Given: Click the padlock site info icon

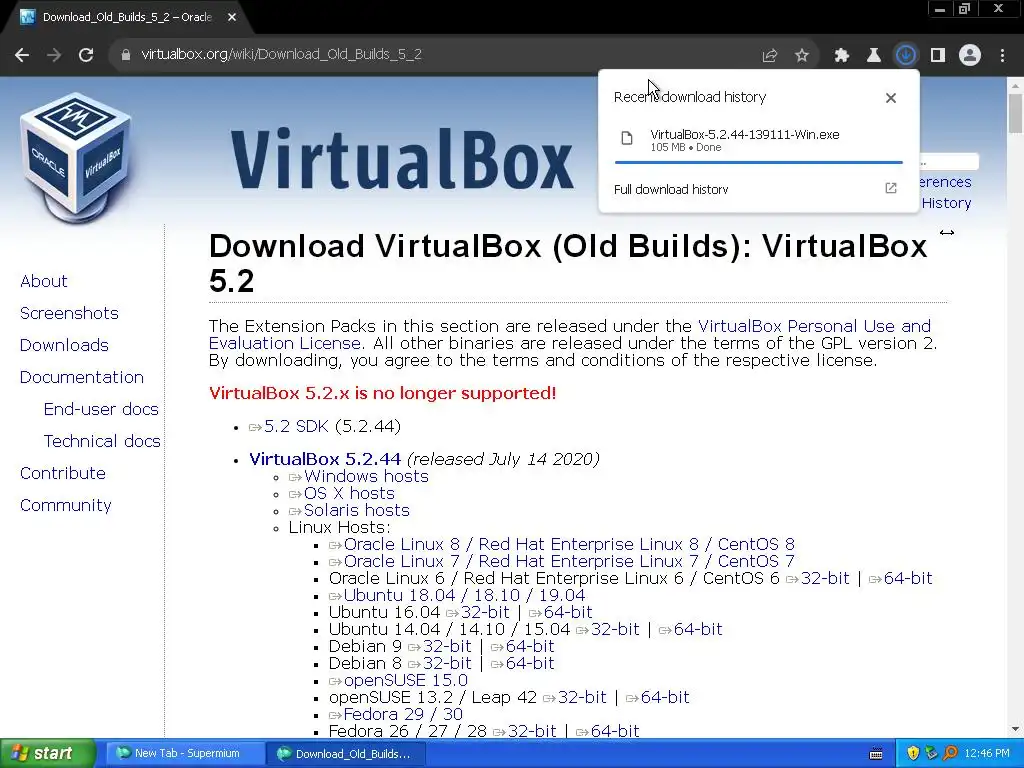Looking at the screenshot, I should point(125,55).
